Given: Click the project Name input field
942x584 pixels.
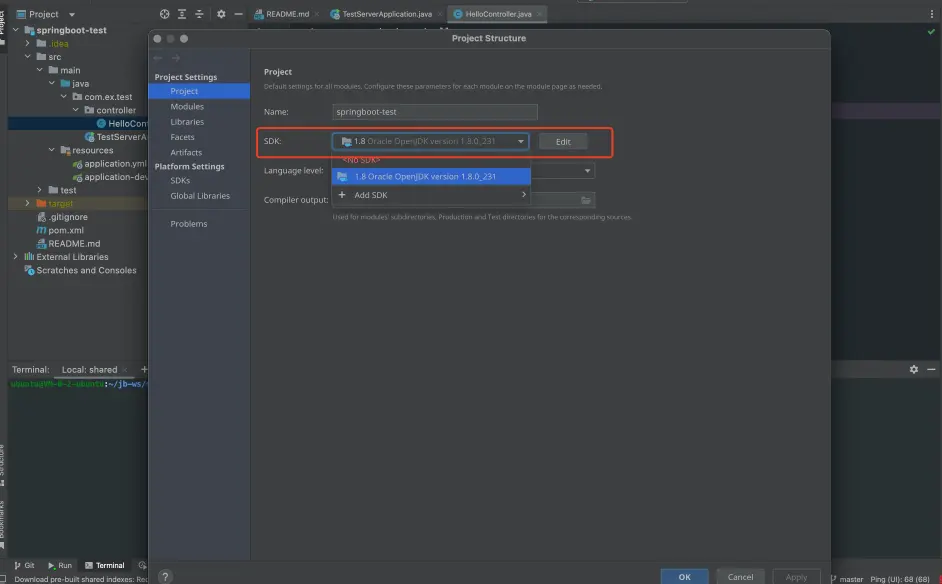Looking at the screenshot, I should 434,112.
